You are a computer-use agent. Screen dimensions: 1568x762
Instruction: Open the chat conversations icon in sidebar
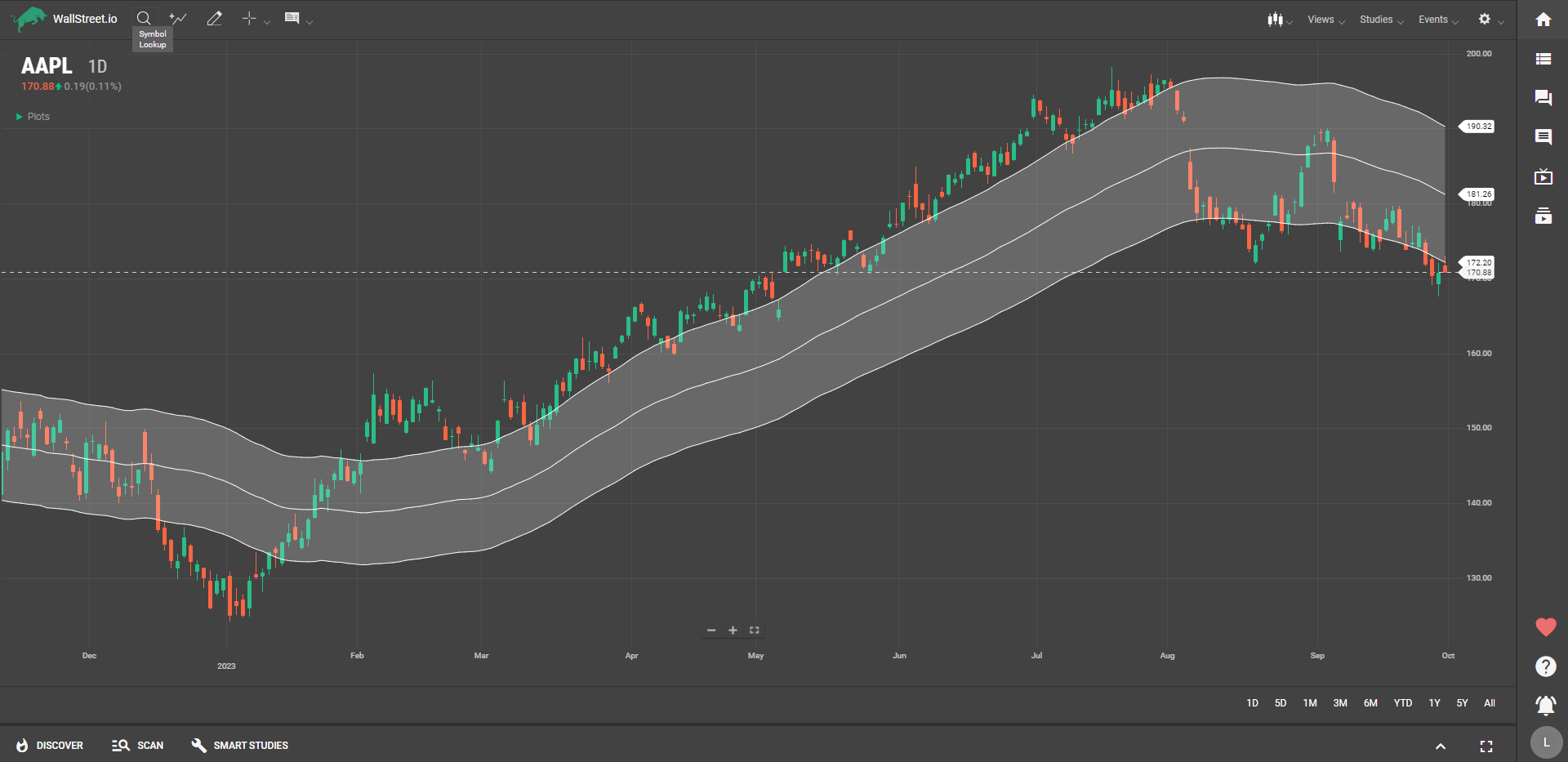[x=1543, y=98]
